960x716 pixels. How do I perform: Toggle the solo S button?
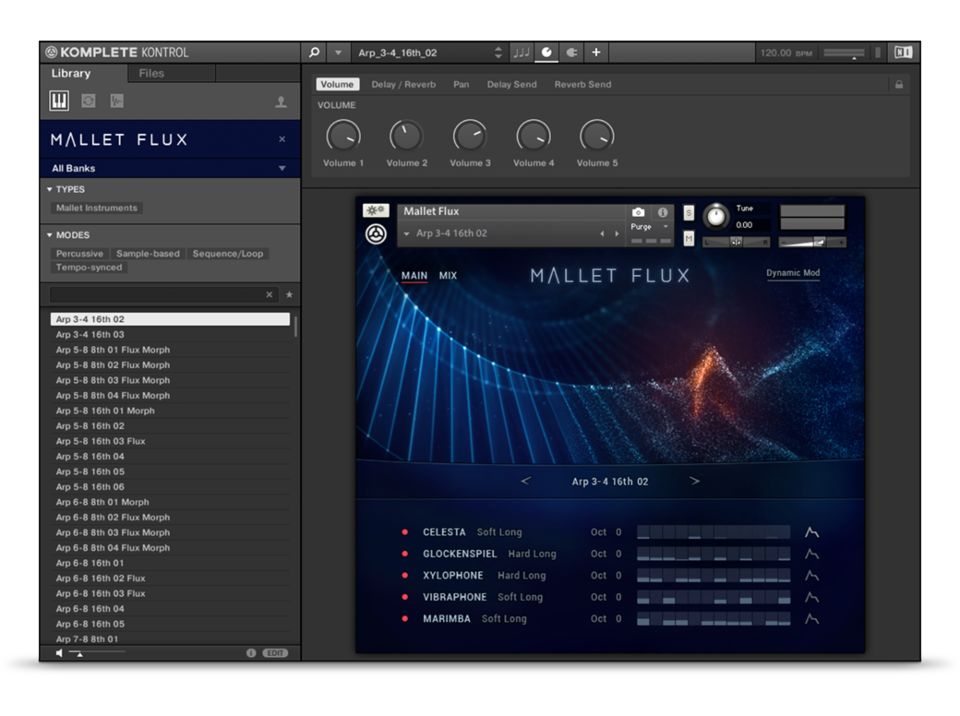688,213
